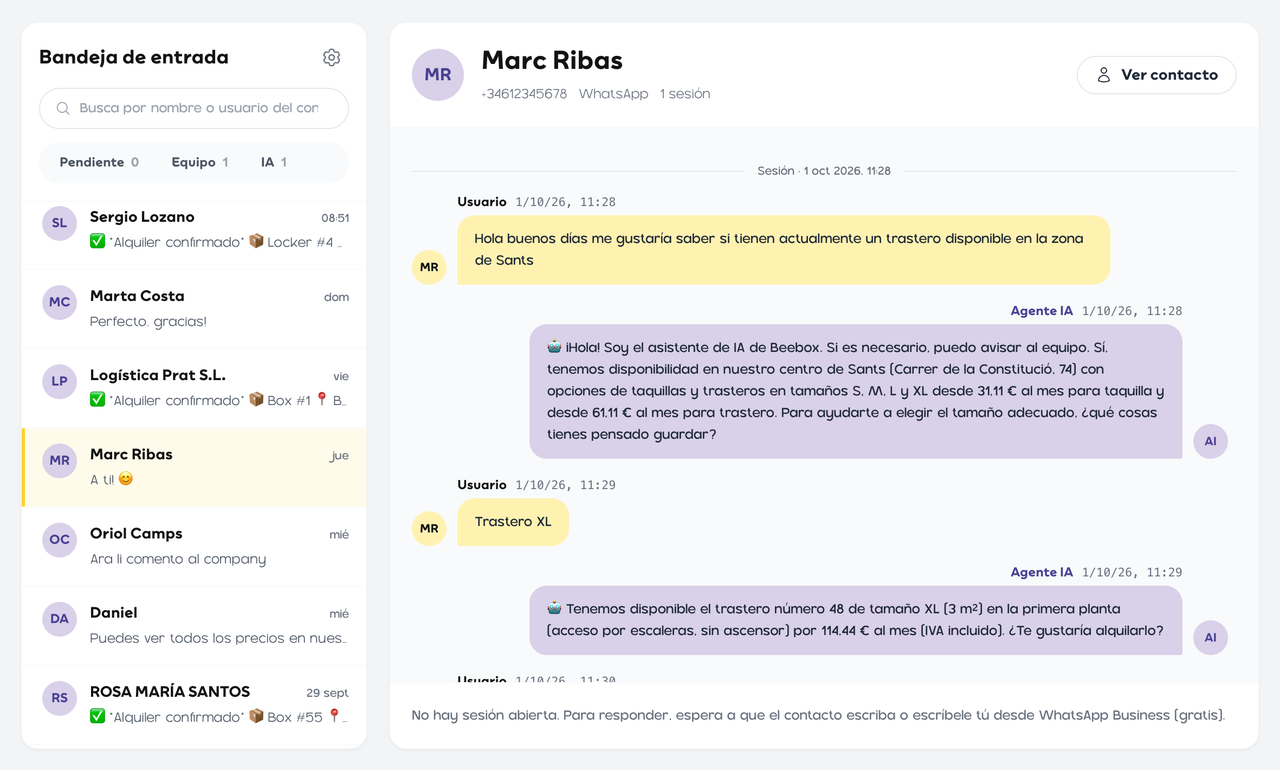Click the phone number +34612345678
Image resolution: width=1280 pixels, height=770 pixels.
[x=524, y=94]
